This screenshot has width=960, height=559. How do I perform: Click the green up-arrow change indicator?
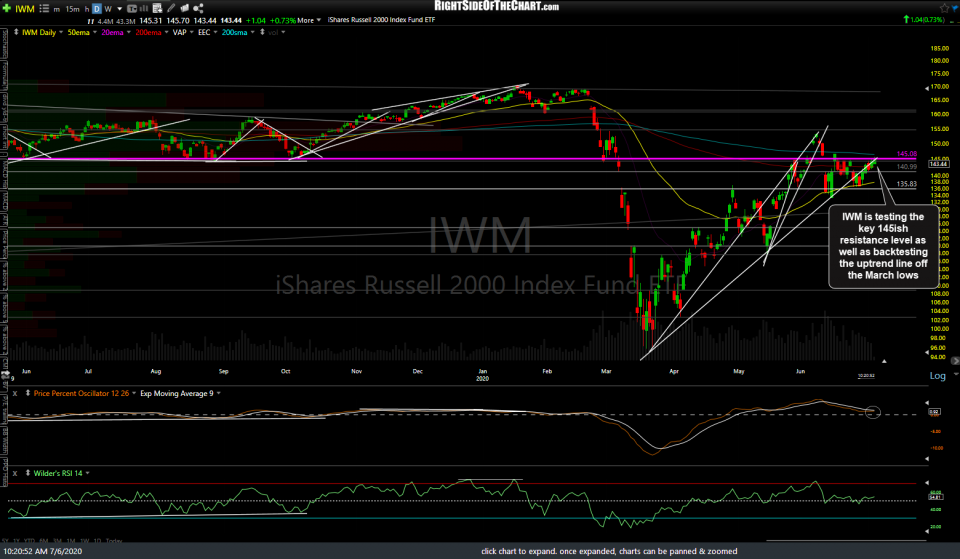(906, 20)
